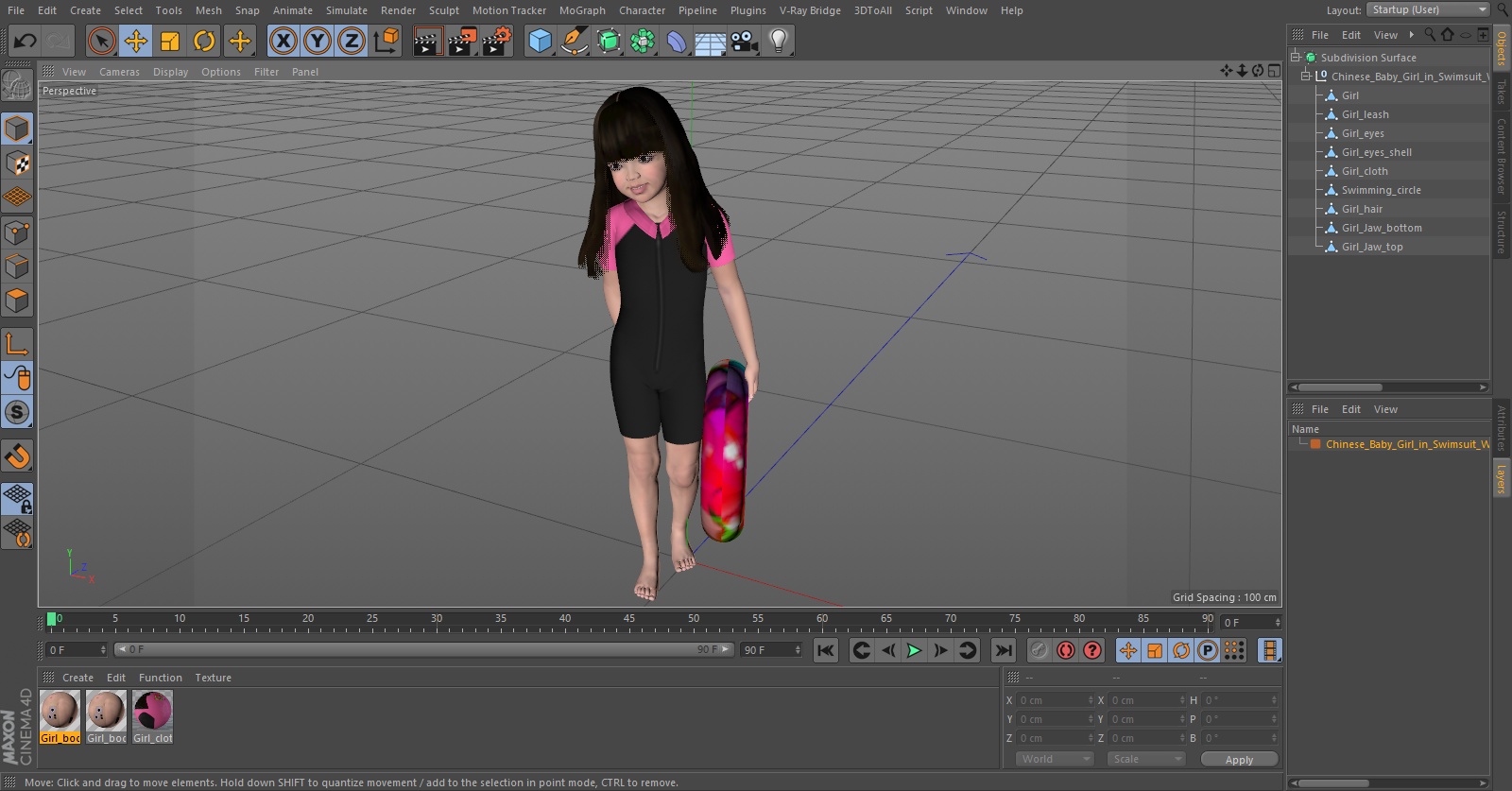Click the Undo arrow icon
The image size is (1512, 791).
tap(25, 41)
